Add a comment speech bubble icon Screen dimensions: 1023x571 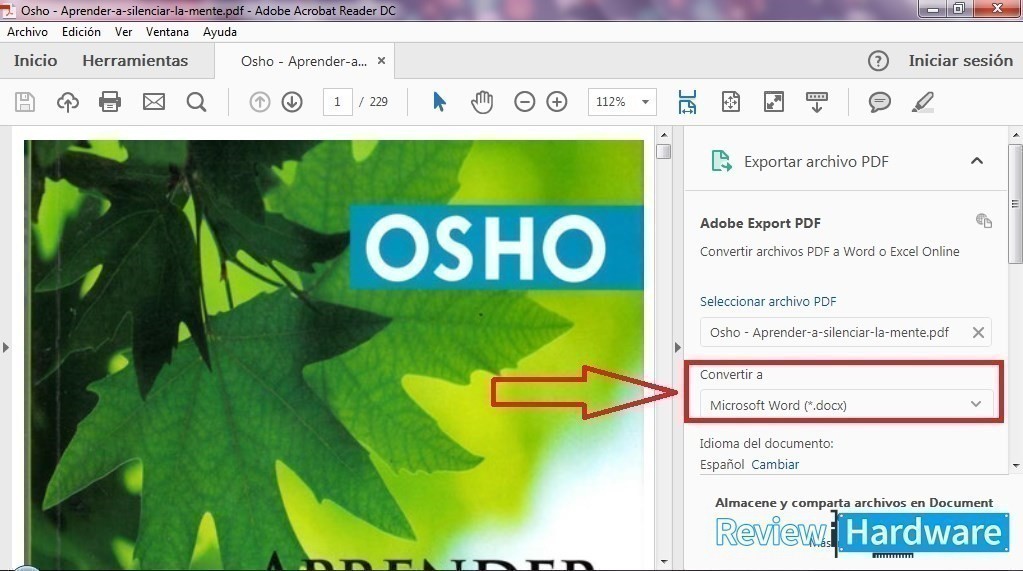[879, 102]
